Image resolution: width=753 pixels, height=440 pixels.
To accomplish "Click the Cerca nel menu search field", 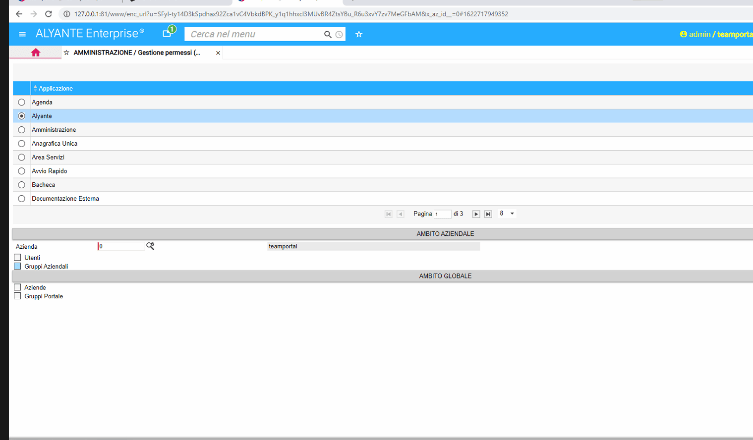I will click(255, 34).
